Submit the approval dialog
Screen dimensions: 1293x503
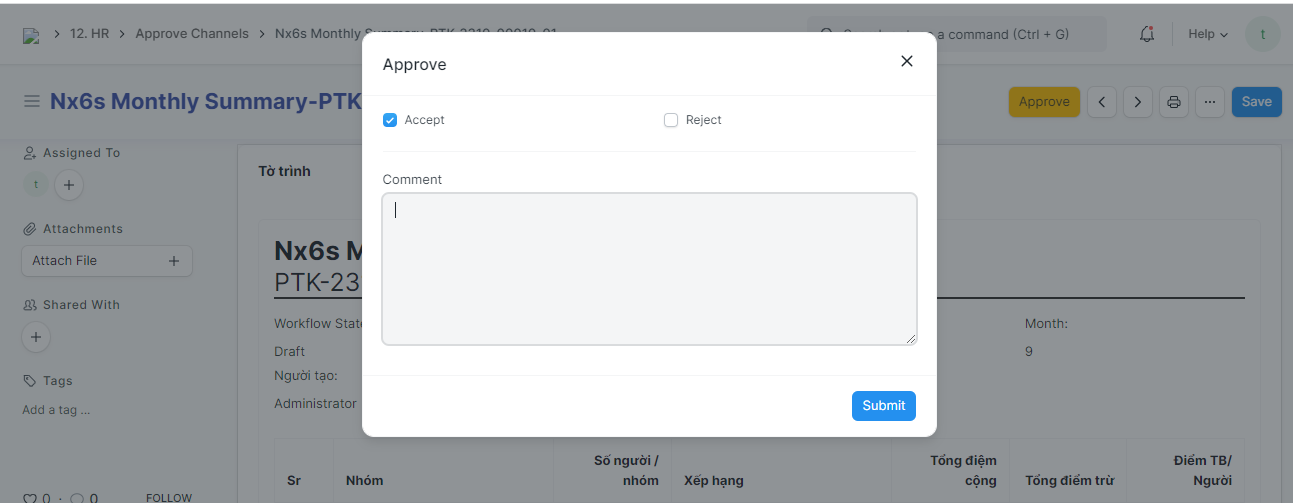click(883, 405)
